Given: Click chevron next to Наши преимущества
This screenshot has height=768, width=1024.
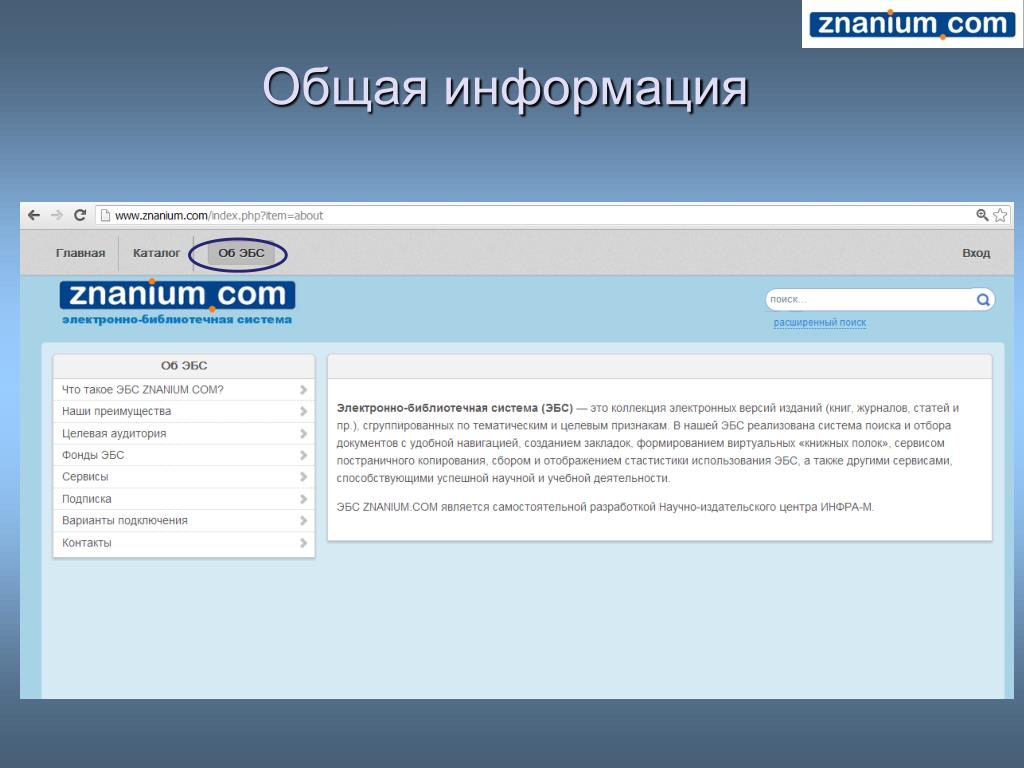Looking at the screenshot, I should [x=303, y=411].
